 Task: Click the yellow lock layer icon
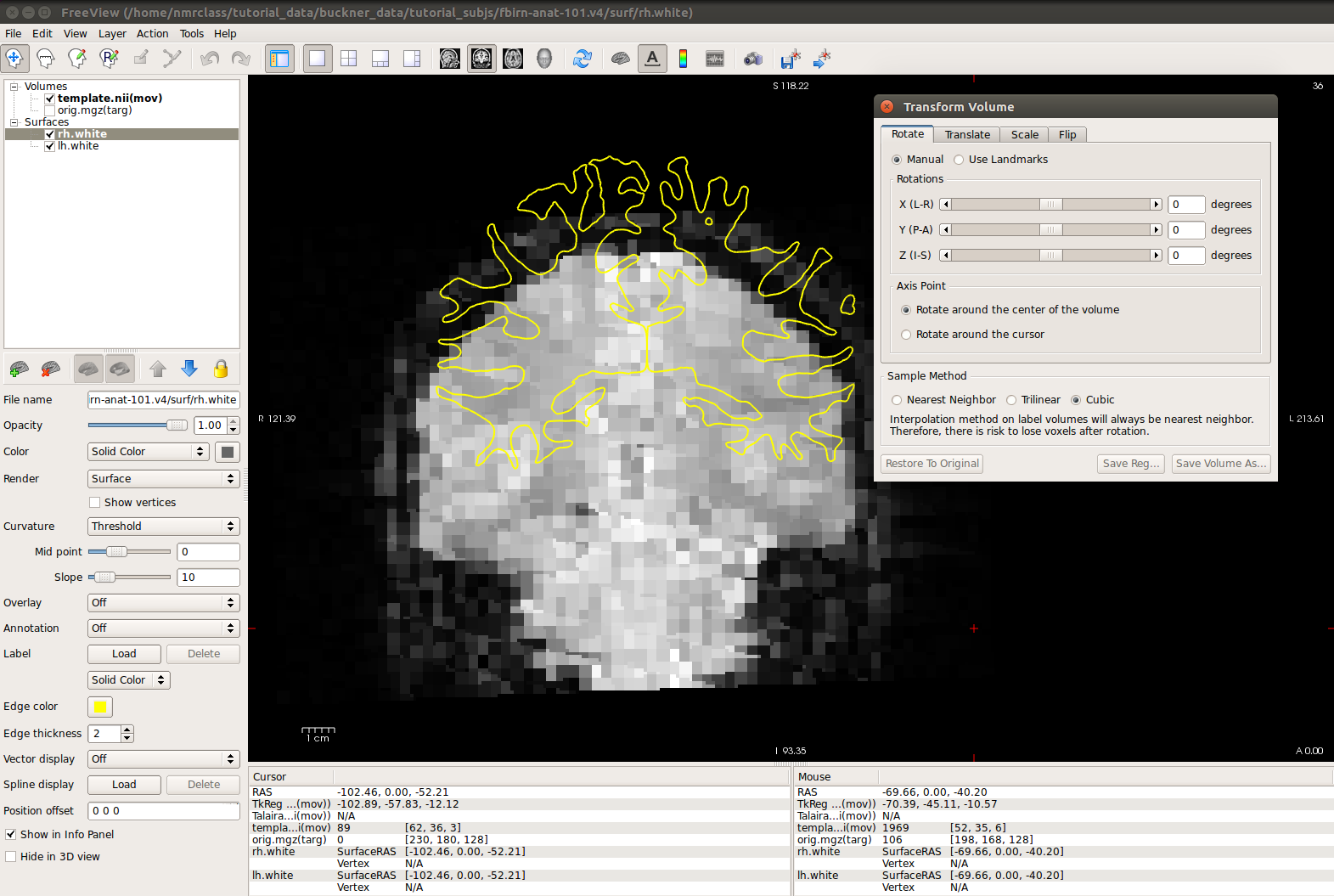tap(221, 369)
